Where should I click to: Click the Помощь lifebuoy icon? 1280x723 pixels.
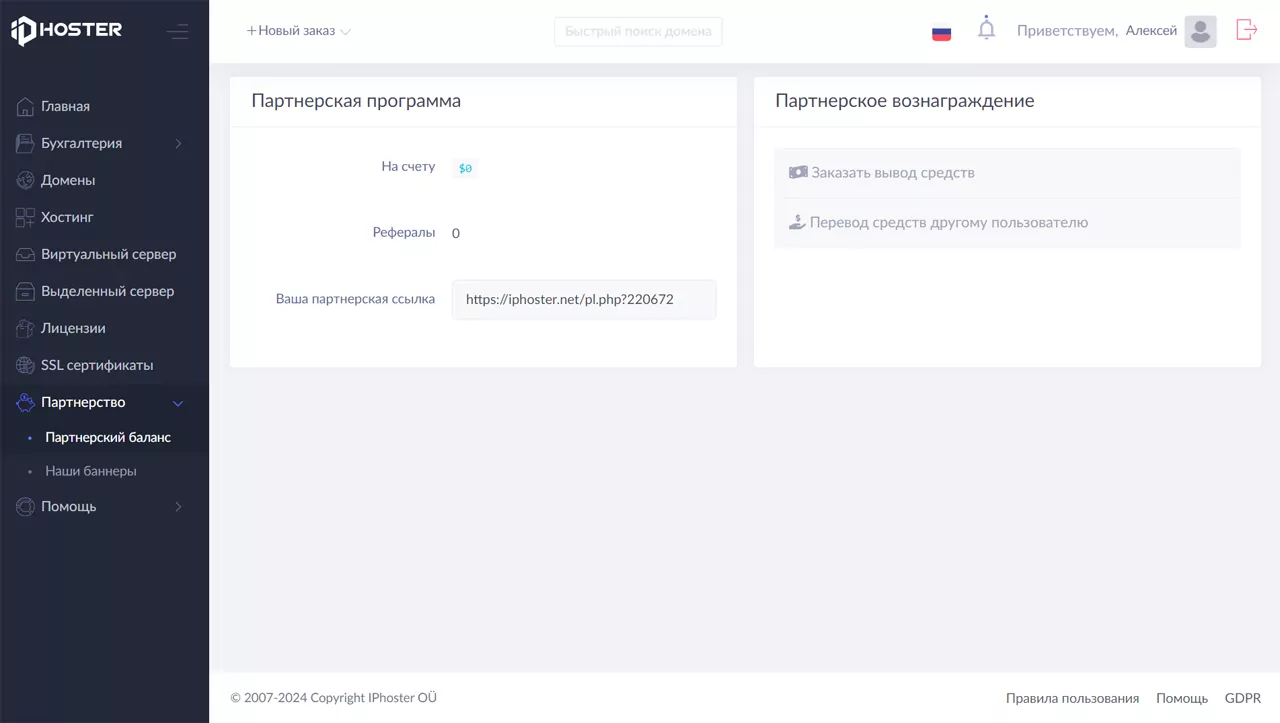coord(25,506)
